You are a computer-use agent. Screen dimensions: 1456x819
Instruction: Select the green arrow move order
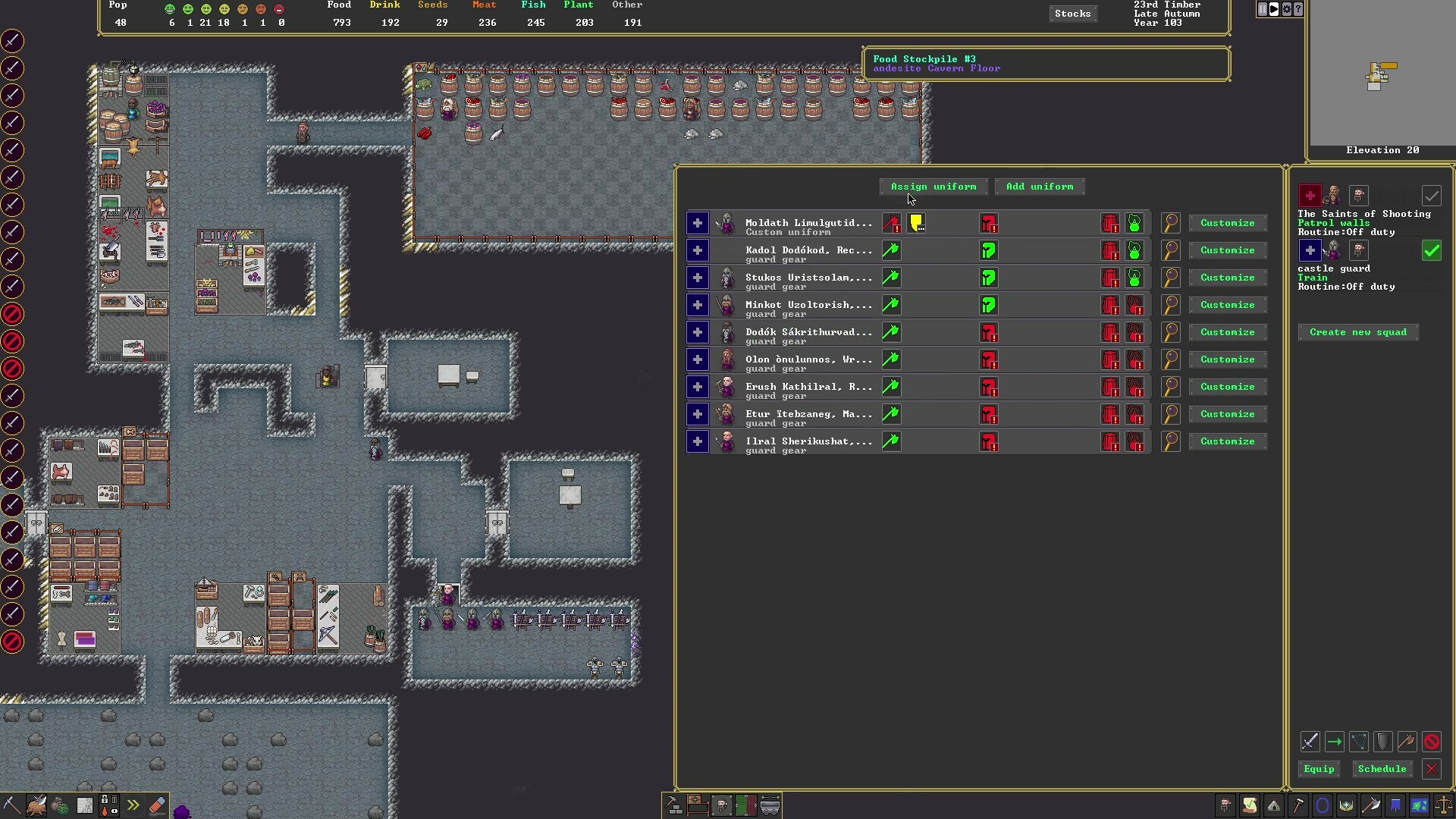(1334, 742)
